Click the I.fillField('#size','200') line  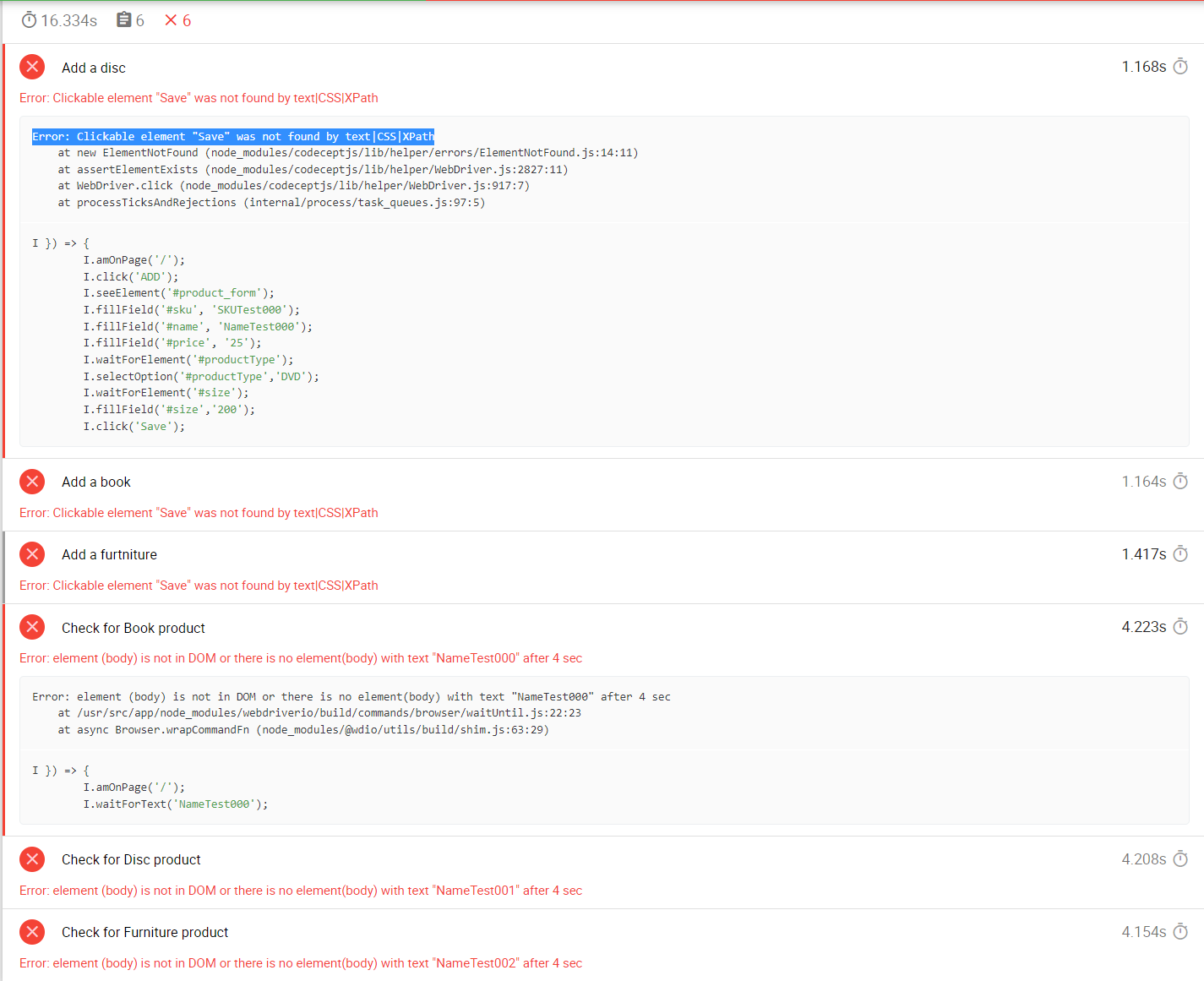pos(169,409)
